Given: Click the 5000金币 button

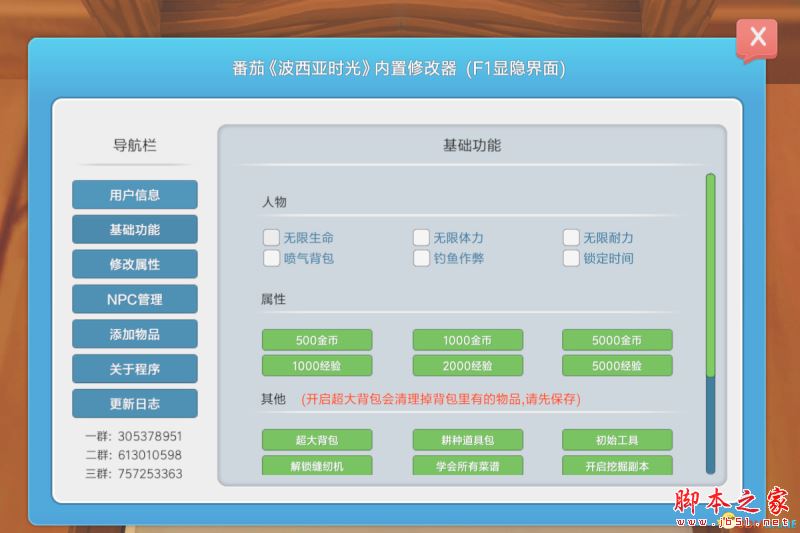Looking at the screenshot, I should click(617, 340).
